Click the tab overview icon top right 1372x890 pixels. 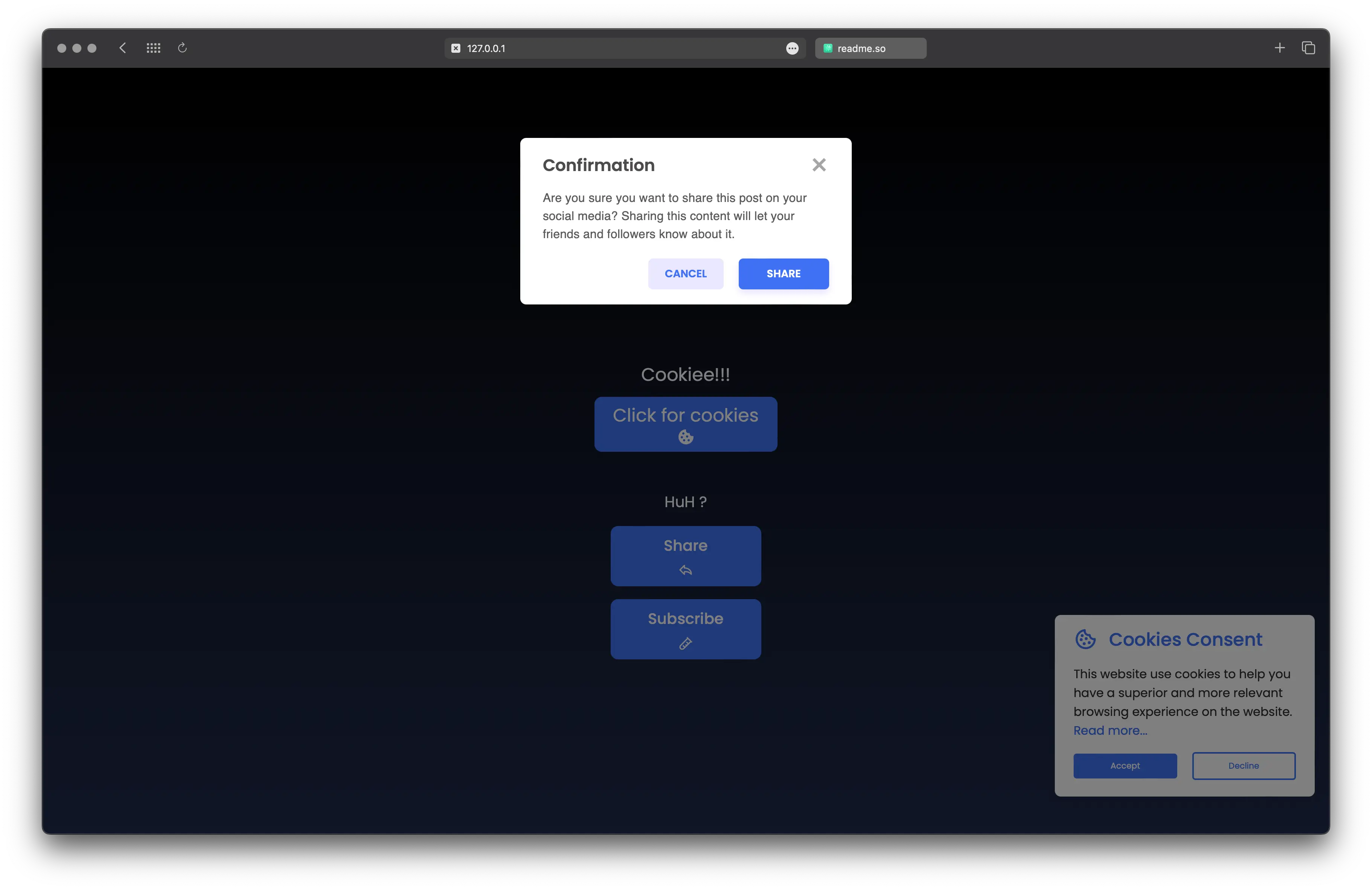click(x=1309, y=48)
